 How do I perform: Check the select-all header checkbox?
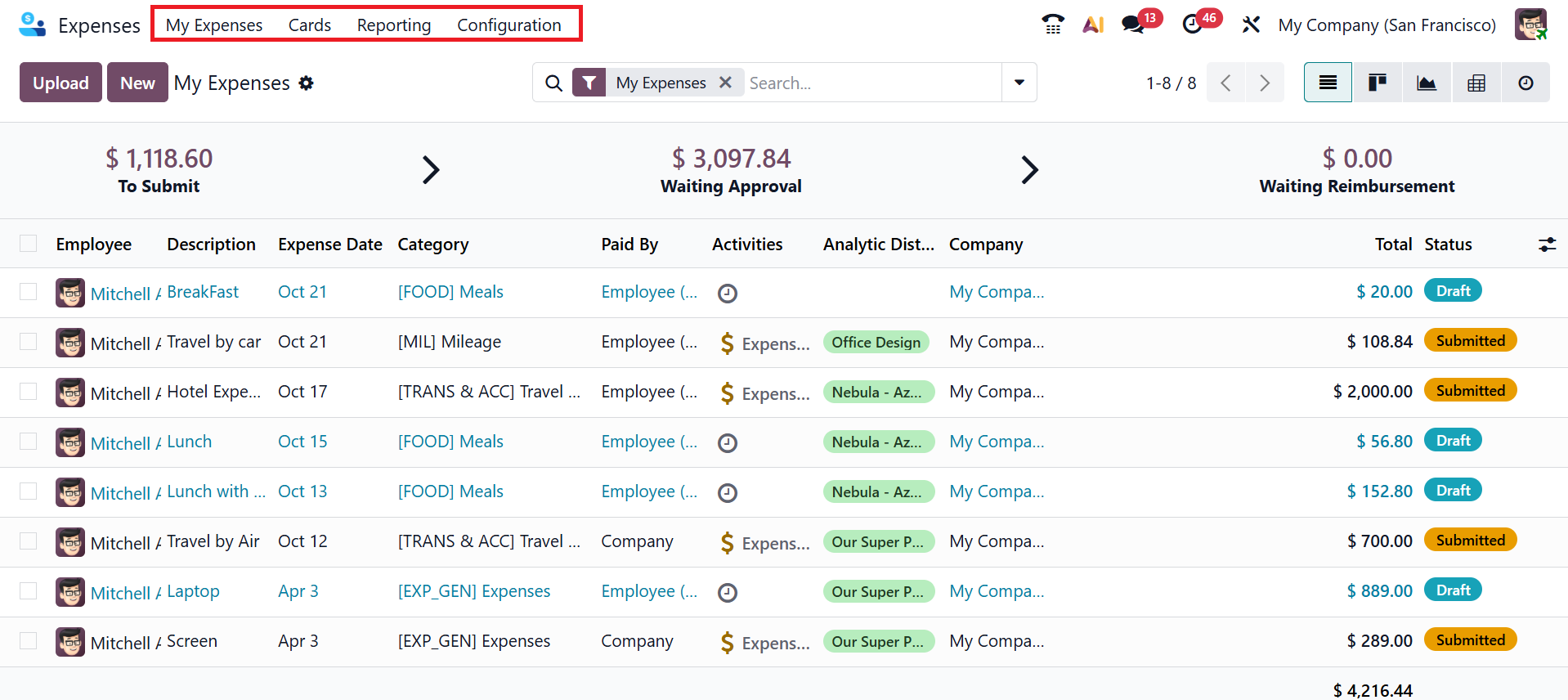click(29, 244)
